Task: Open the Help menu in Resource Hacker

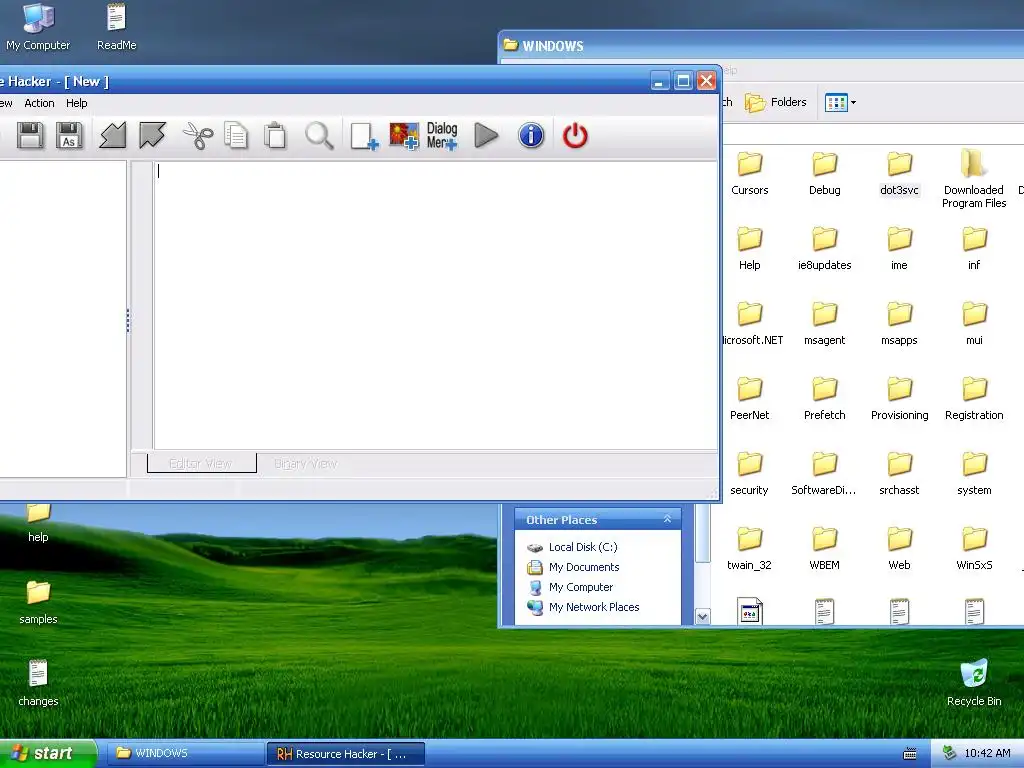Action: pos(76,103)
